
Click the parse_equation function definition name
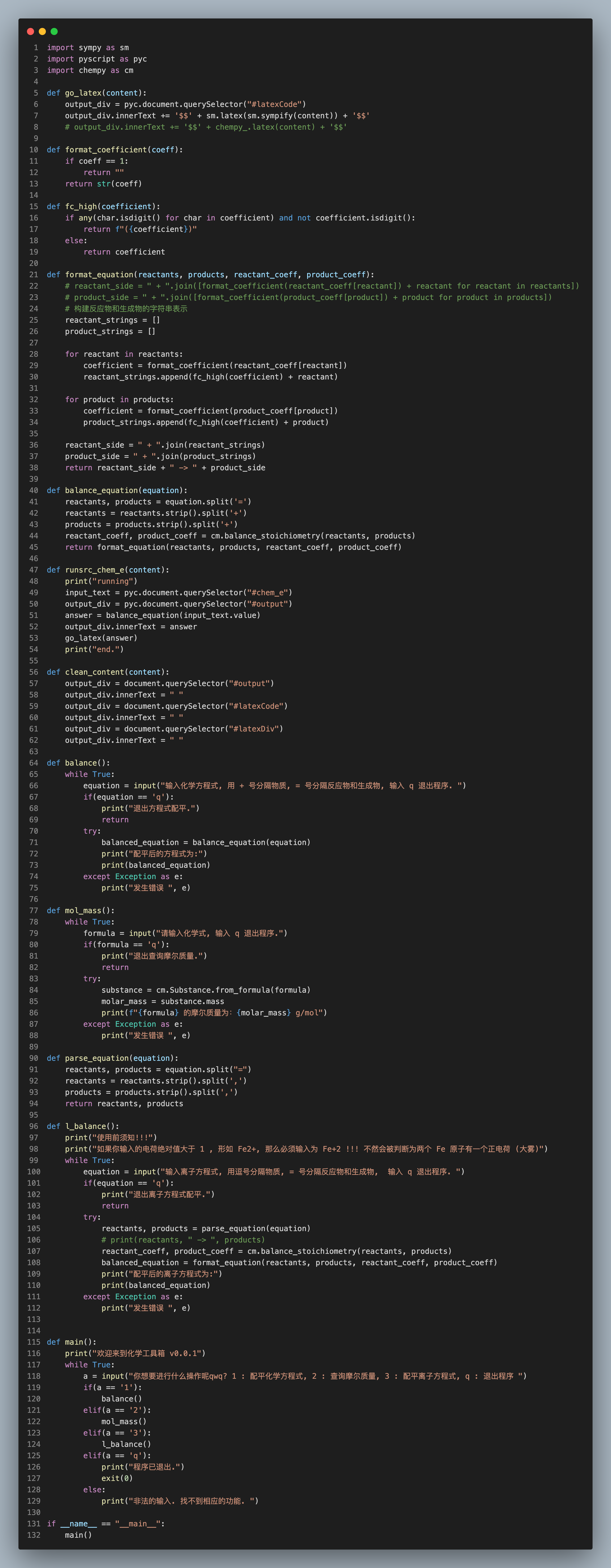pos(97,1058)
